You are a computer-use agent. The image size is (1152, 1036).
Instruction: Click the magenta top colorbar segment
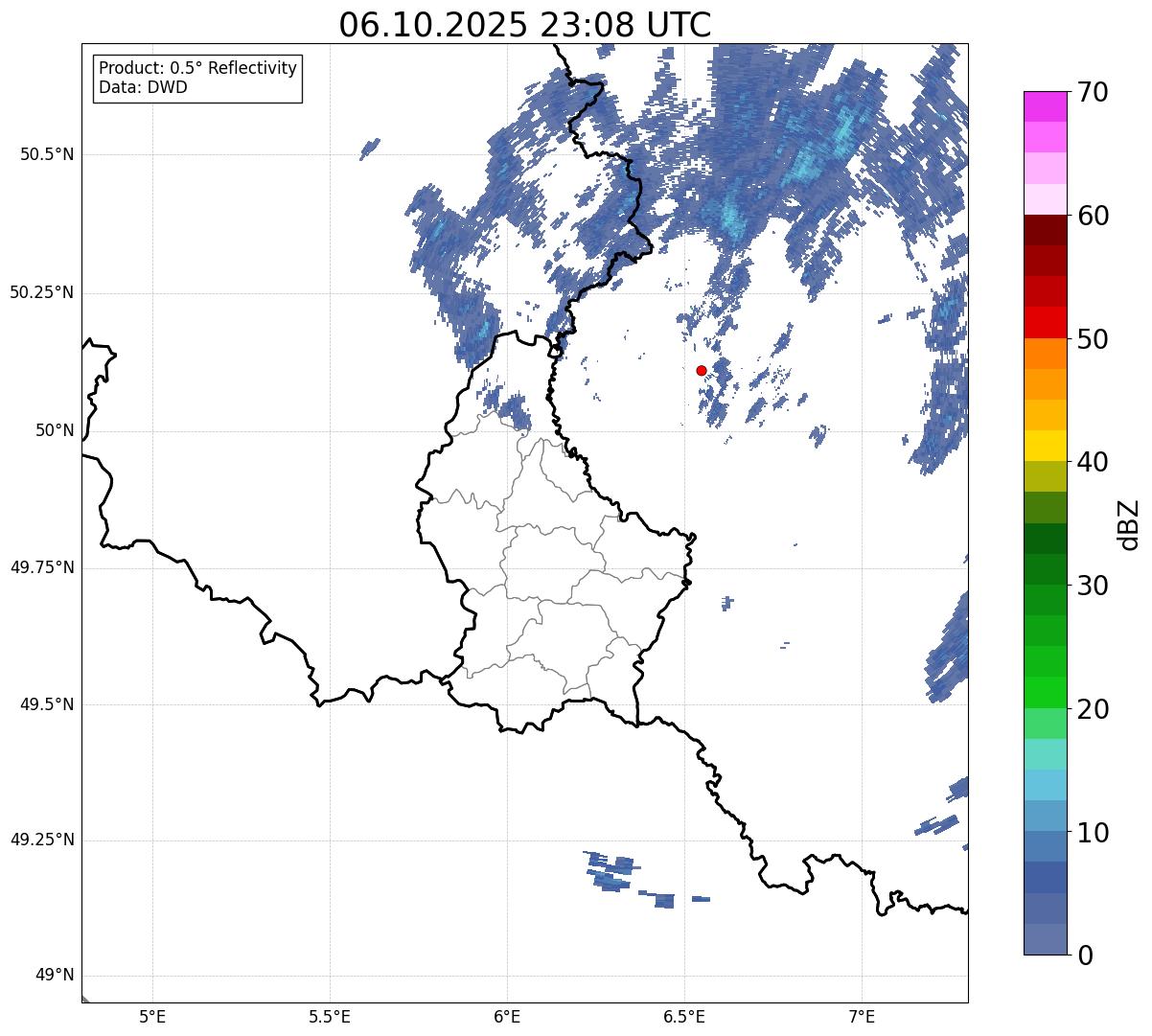(x=1045, y=106)
